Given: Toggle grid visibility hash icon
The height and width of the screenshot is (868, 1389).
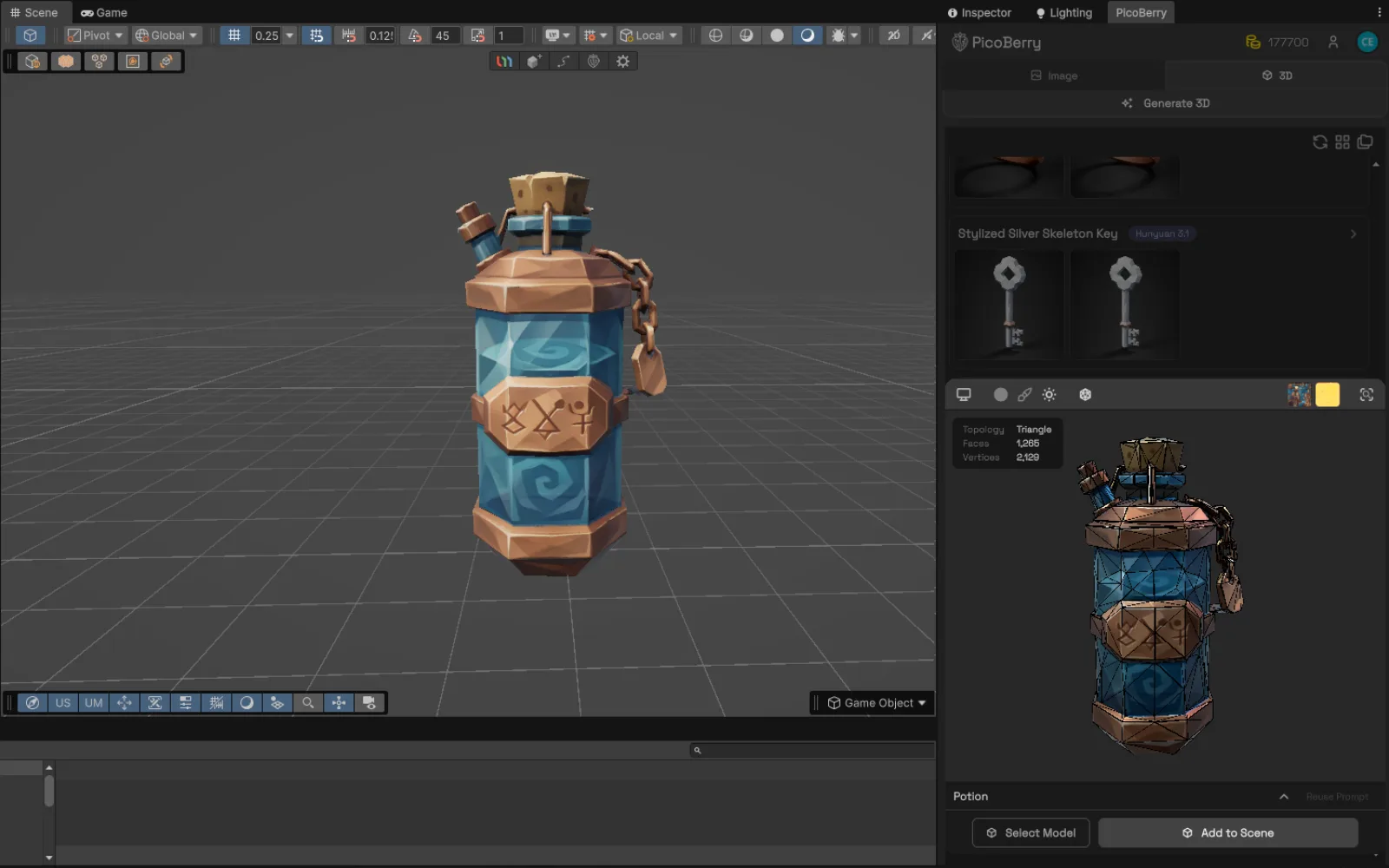Looking at the screenshot, I should (x=234, y=36).
